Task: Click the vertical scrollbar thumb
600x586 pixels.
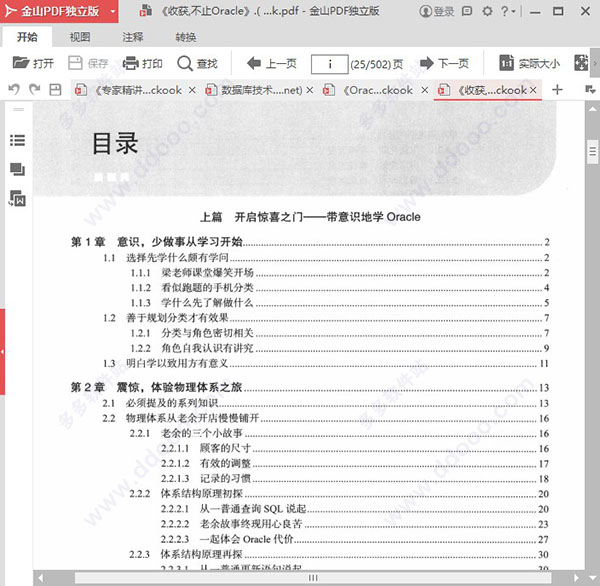Action: 593,152
